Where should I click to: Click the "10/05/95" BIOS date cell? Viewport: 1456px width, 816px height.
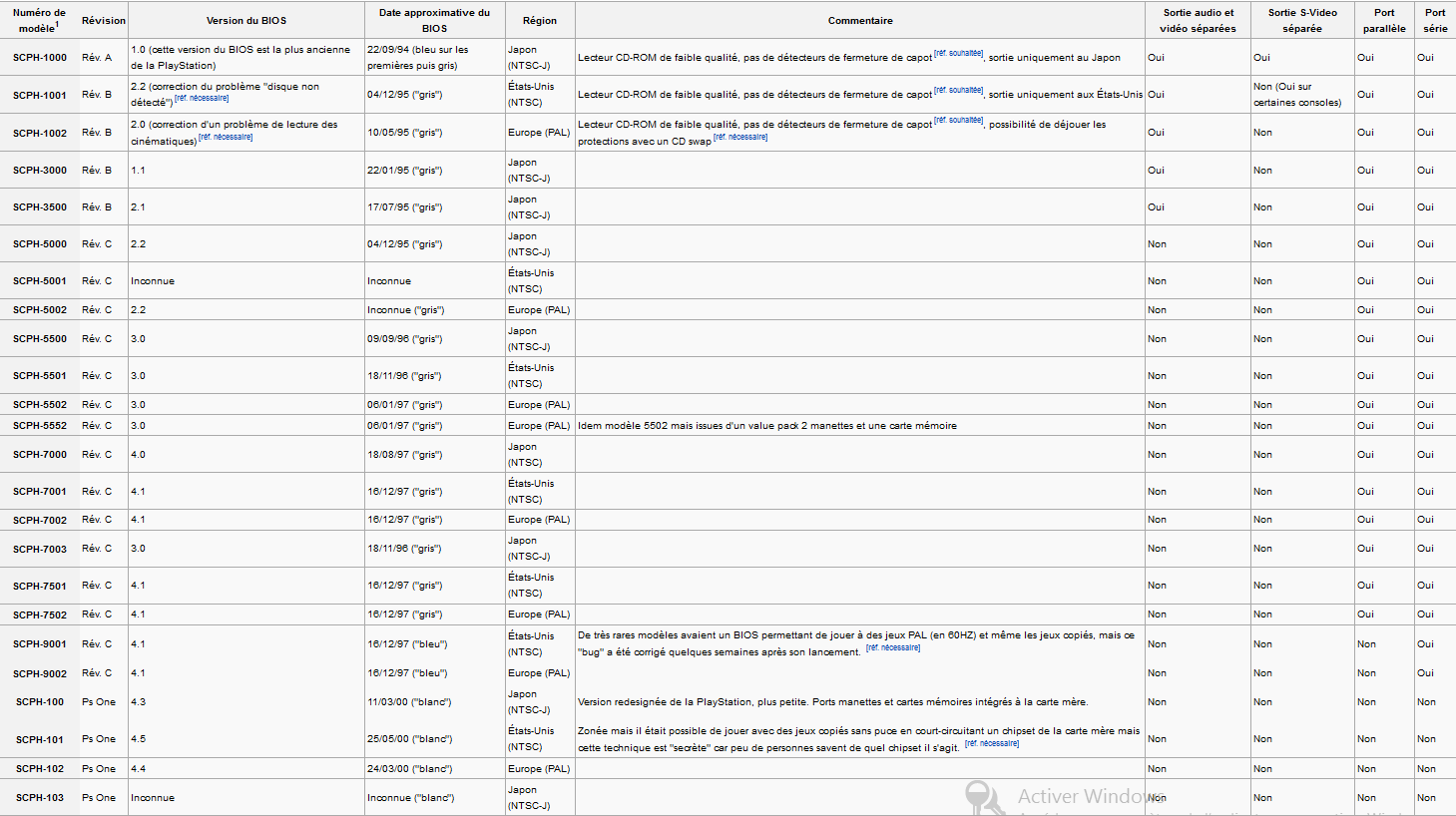(435, 133)
